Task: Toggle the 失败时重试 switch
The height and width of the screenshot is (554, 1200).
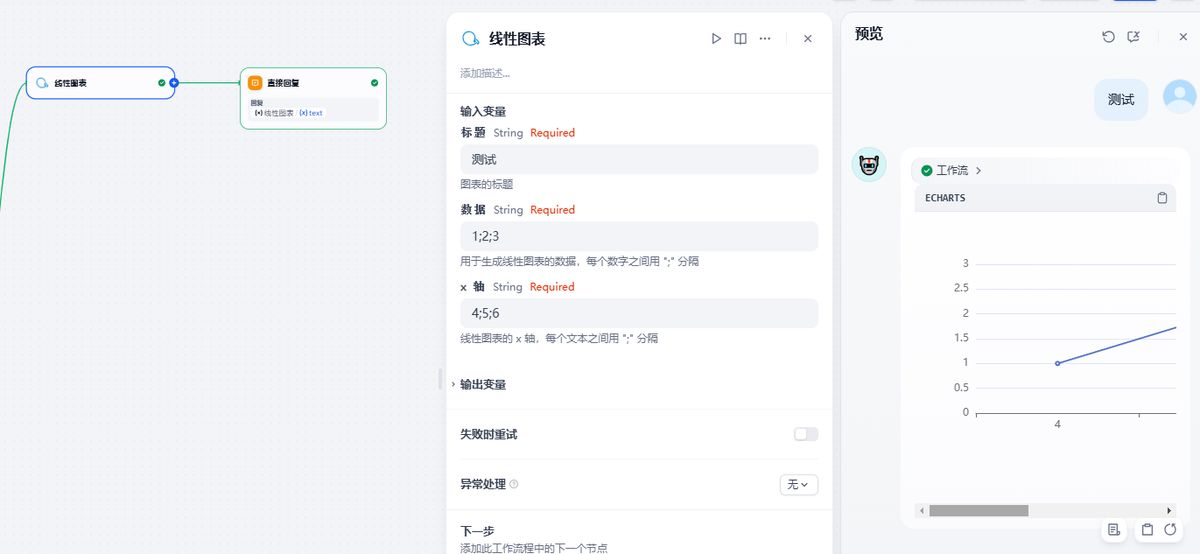Action: (805, 434)
